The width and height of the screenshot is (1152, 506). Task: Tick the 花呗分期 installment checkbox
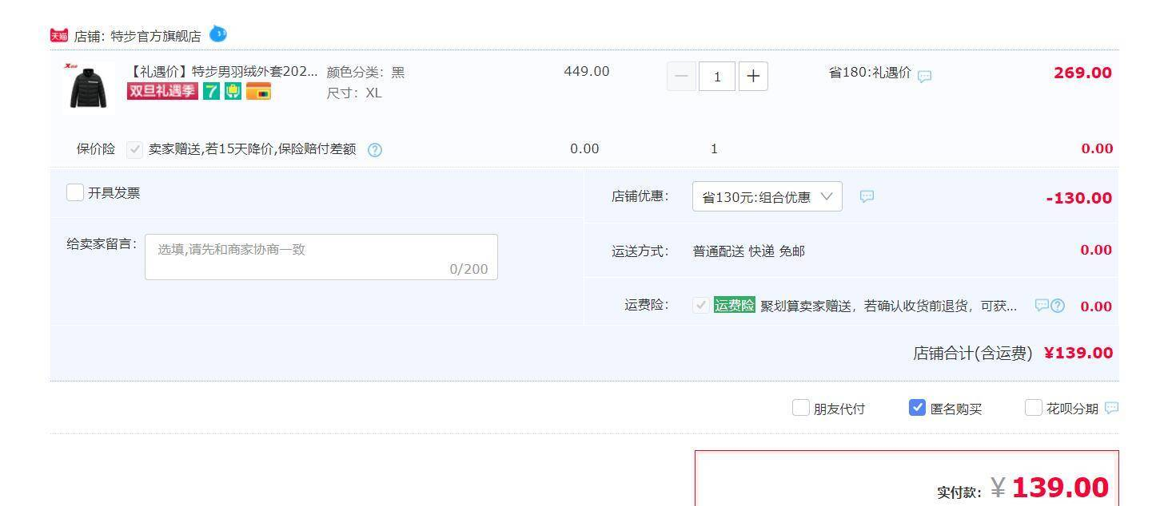click(1033, 408)
